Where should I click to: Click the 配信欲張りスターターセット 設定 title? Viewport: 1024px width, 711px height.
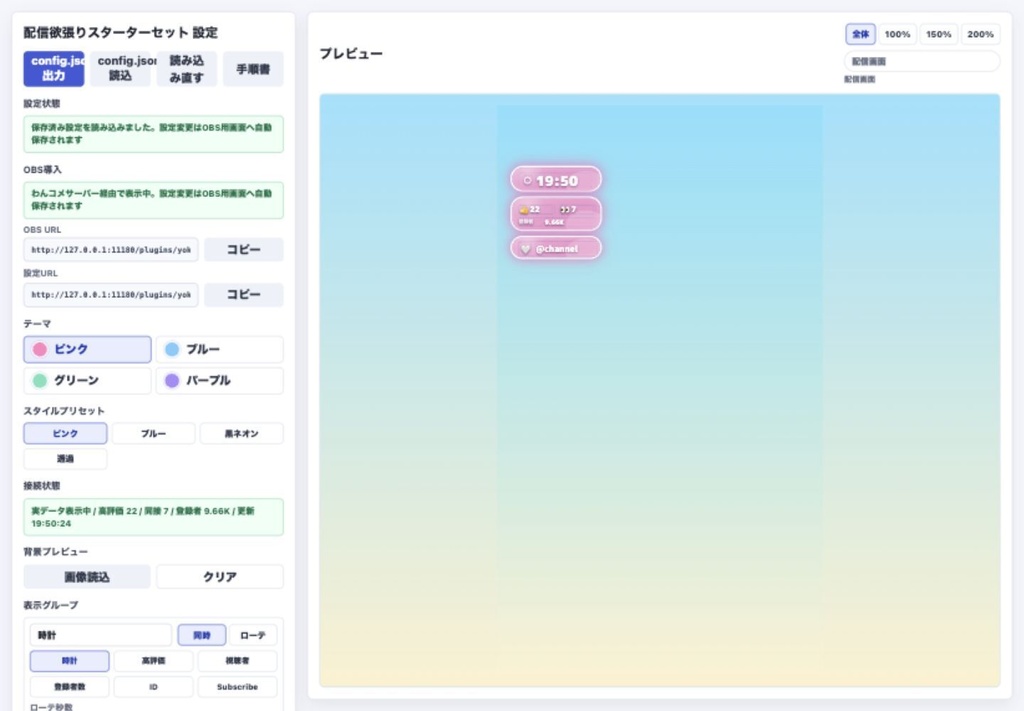pyautogui.click(x=121, y=33)
